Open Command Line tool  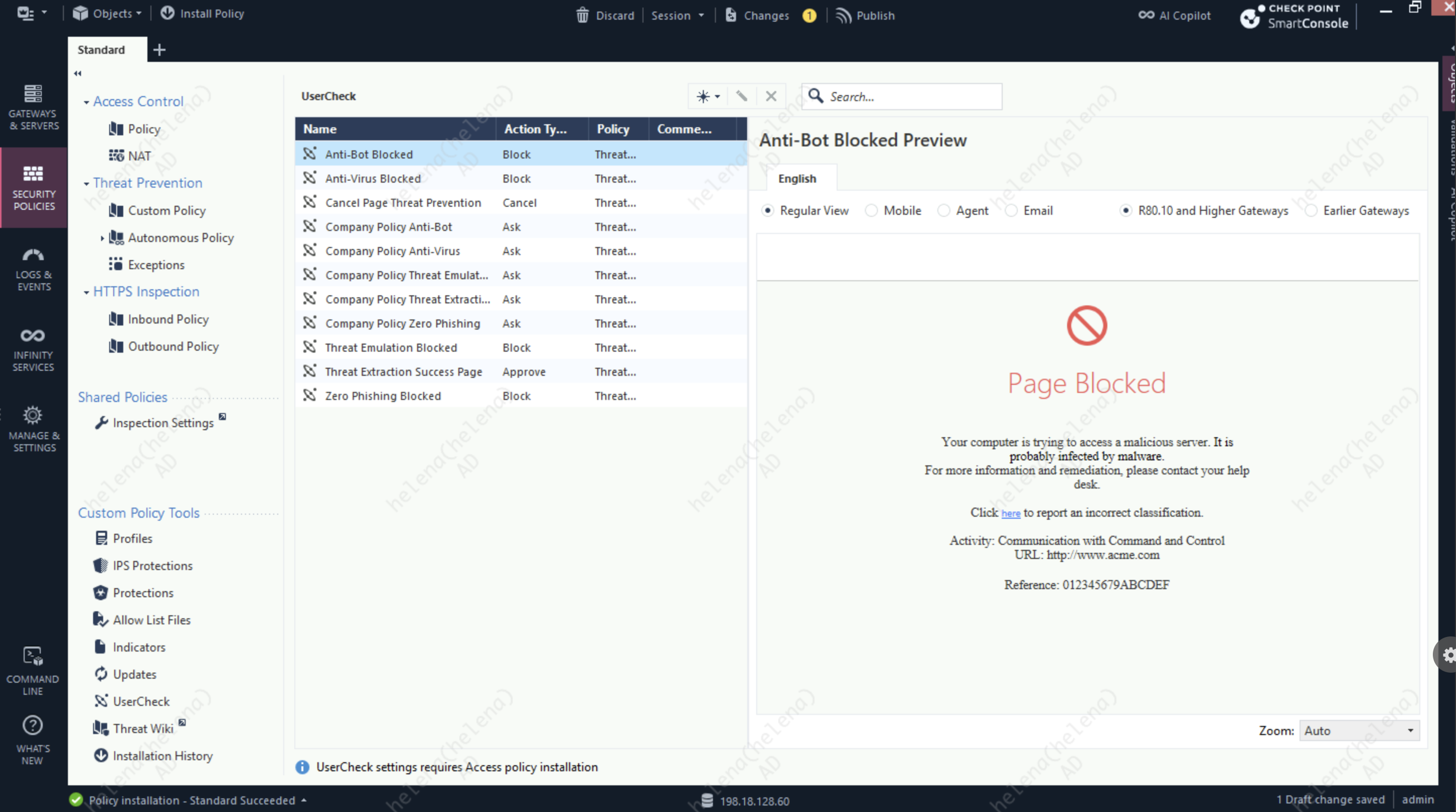tap(33, 671)
